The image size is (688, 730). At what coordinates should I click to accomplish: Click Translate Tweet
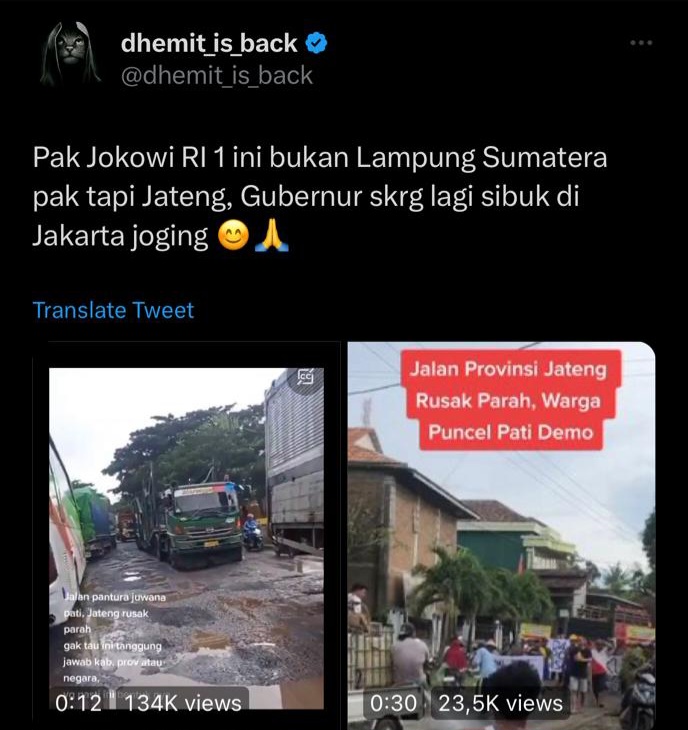[113, 310]
